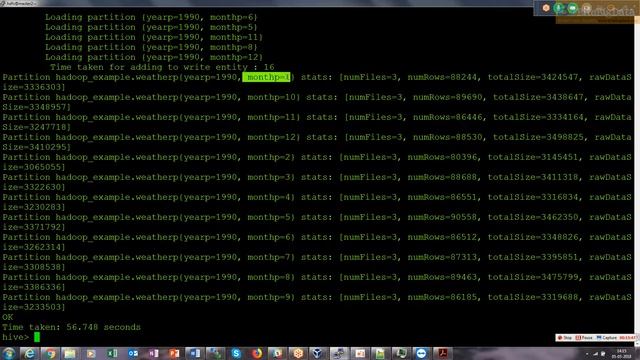Screen dimensions: 640x360
Task: Open Excel from the taskbar
Action: (x=112, y=353)
